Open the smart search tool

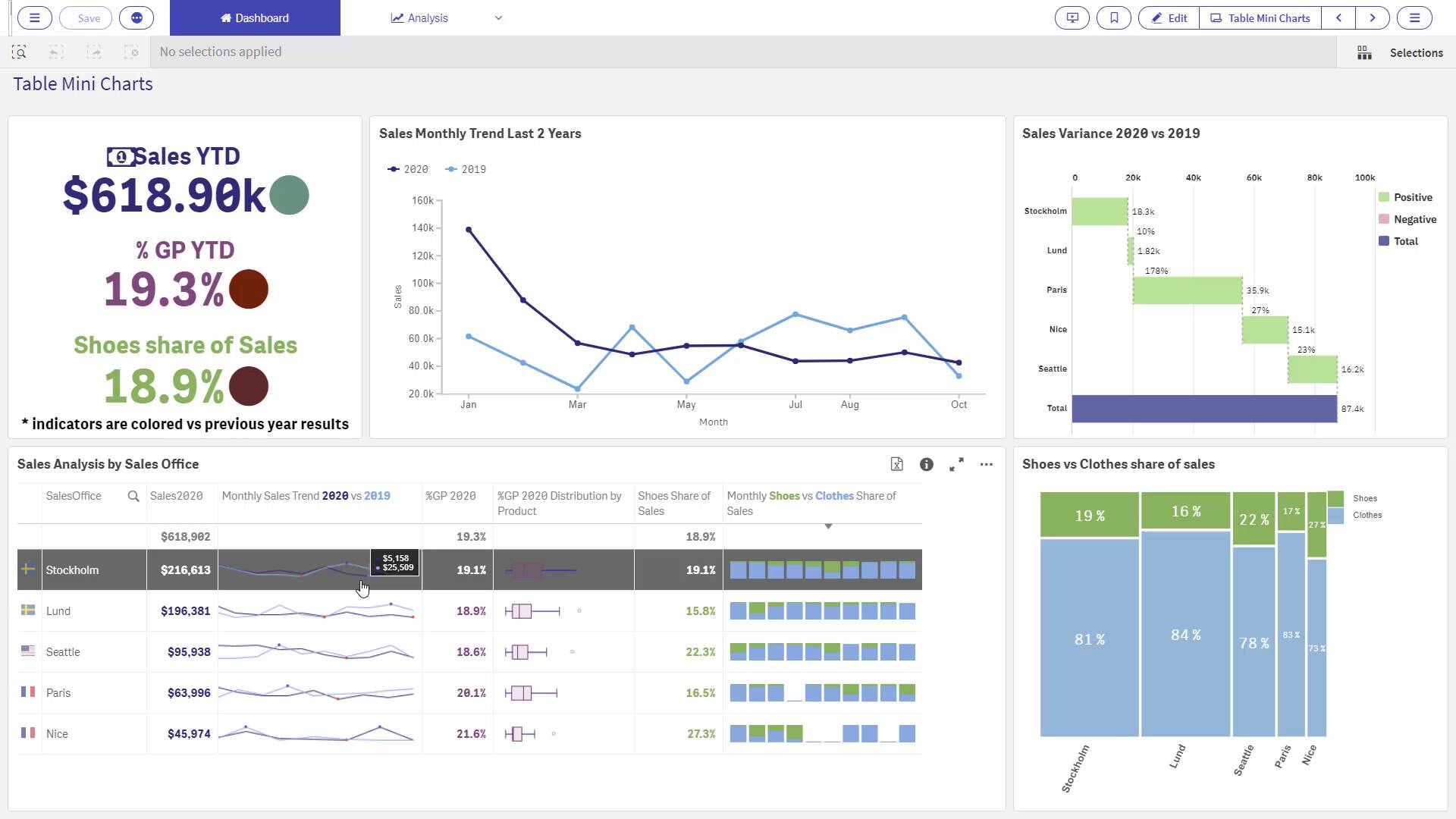click(19, 52)
